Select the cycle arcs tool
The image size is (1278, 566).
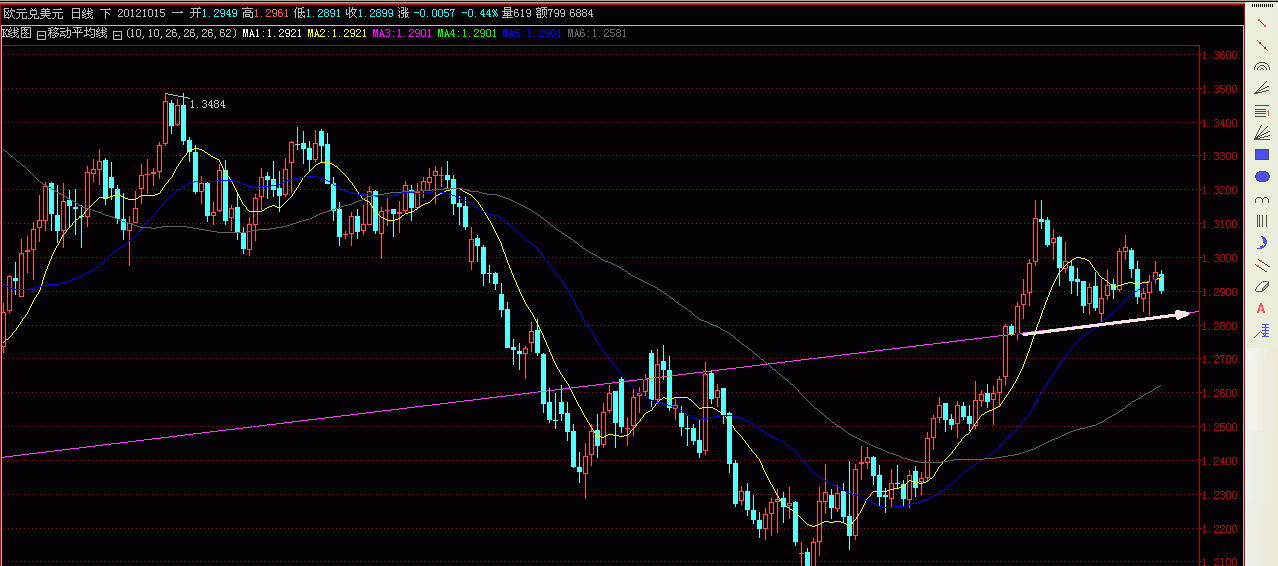coord(1261,199)
